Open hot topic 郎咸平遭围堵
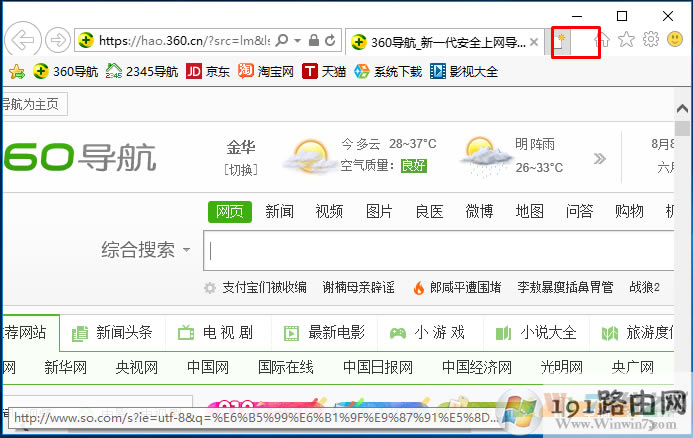 (x=465, y=287)
